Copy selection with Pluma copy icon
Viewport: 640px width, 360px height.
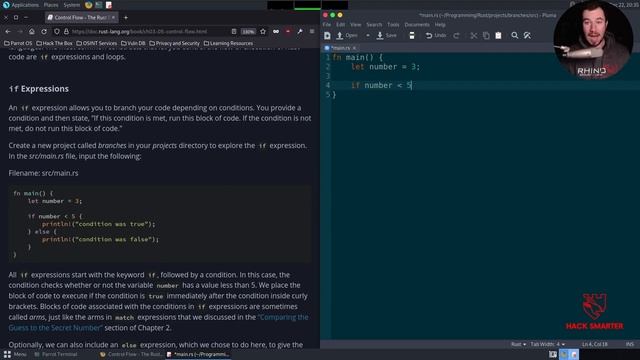click(x=486, y=36)
